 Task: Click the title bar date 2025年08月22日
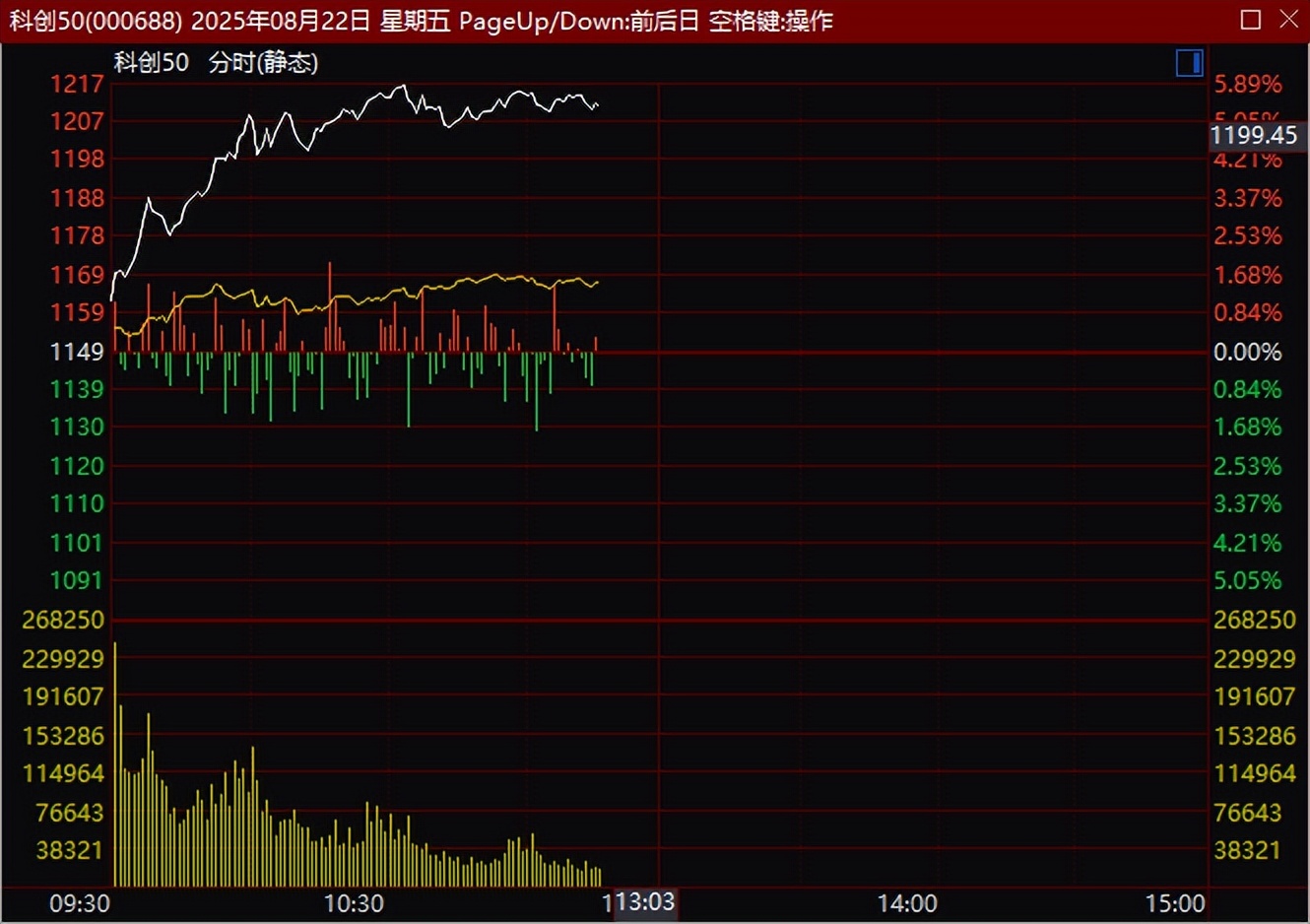281,20
